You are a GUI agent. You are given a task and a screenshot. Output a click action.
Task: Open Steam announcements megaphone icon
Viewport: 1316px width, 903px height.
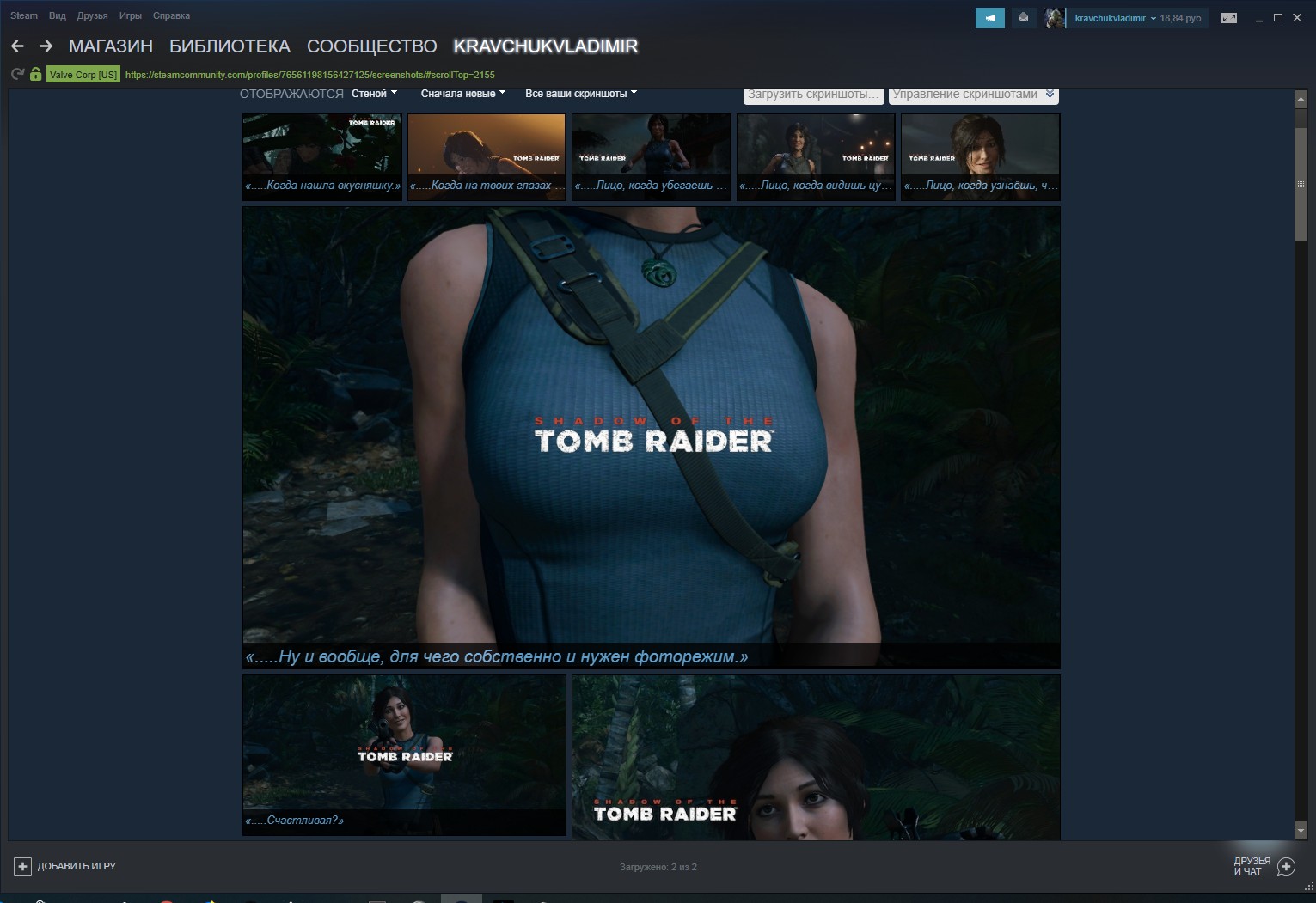[x=989, y=17]
